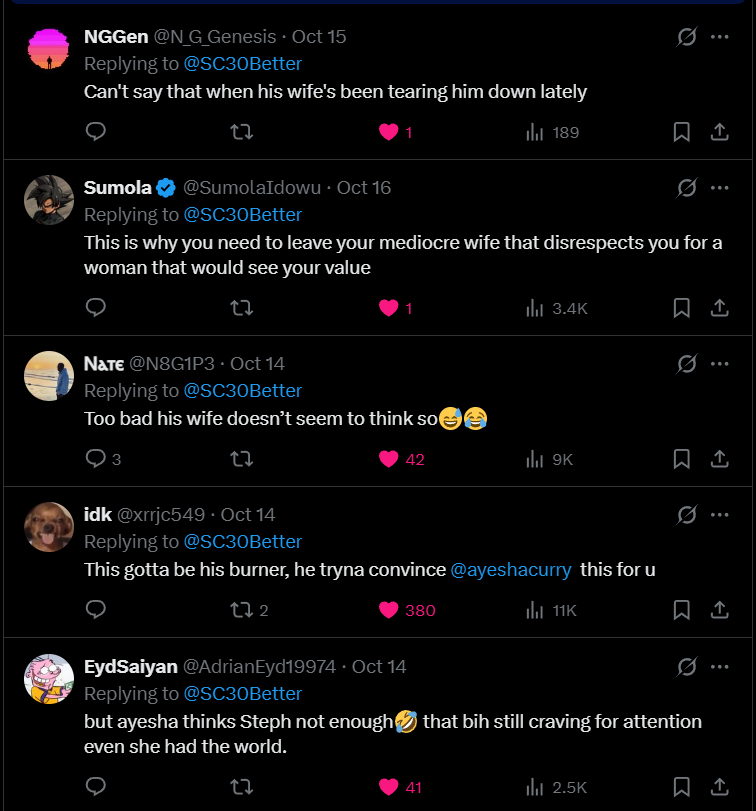The image size is (756, 811).
Task: Open the Oct 14 timestamp on EydSaiyan's tweet
Action: [379, 667]
